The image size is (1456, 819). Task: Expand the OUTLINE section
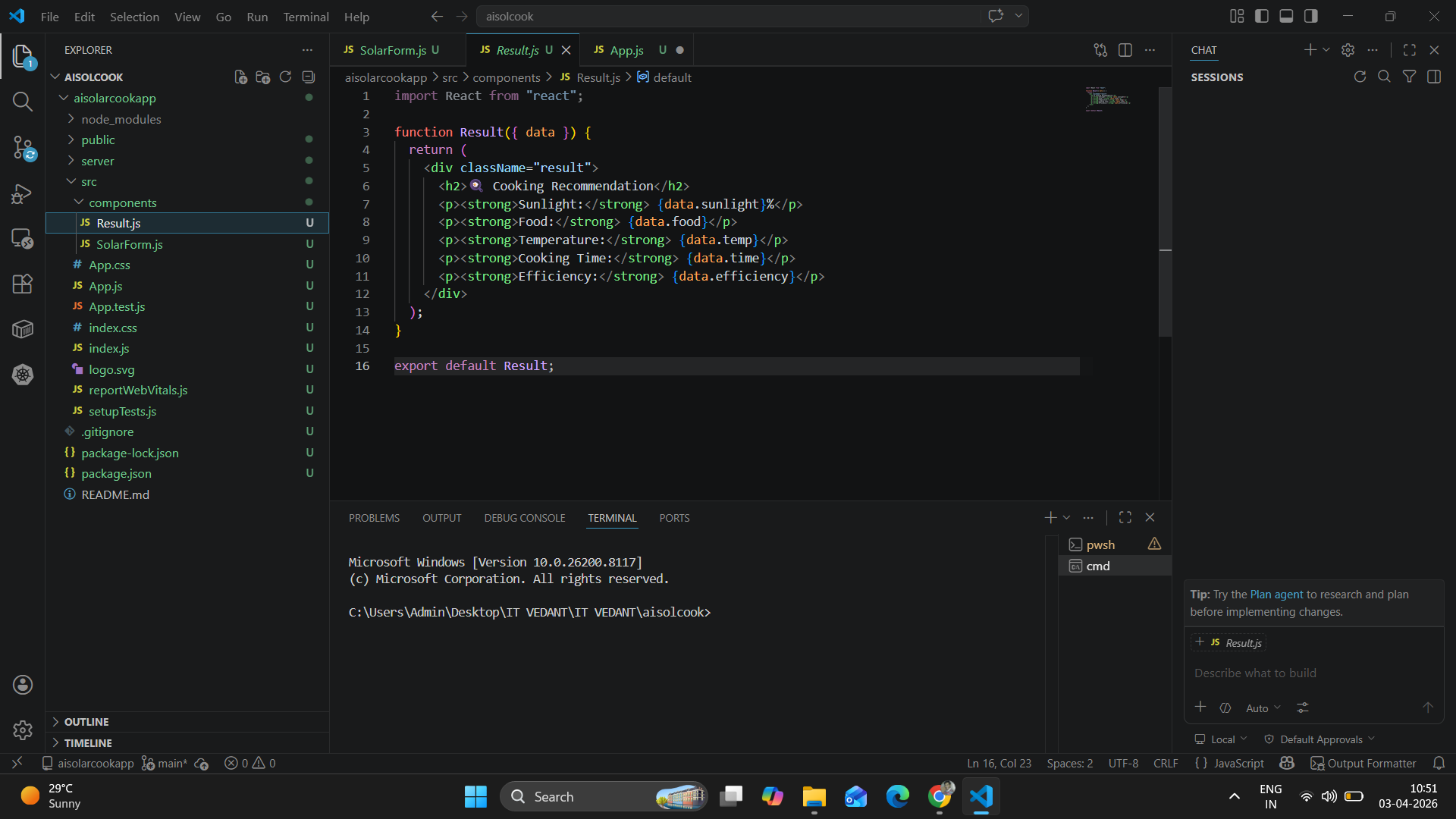click(86, 722)
